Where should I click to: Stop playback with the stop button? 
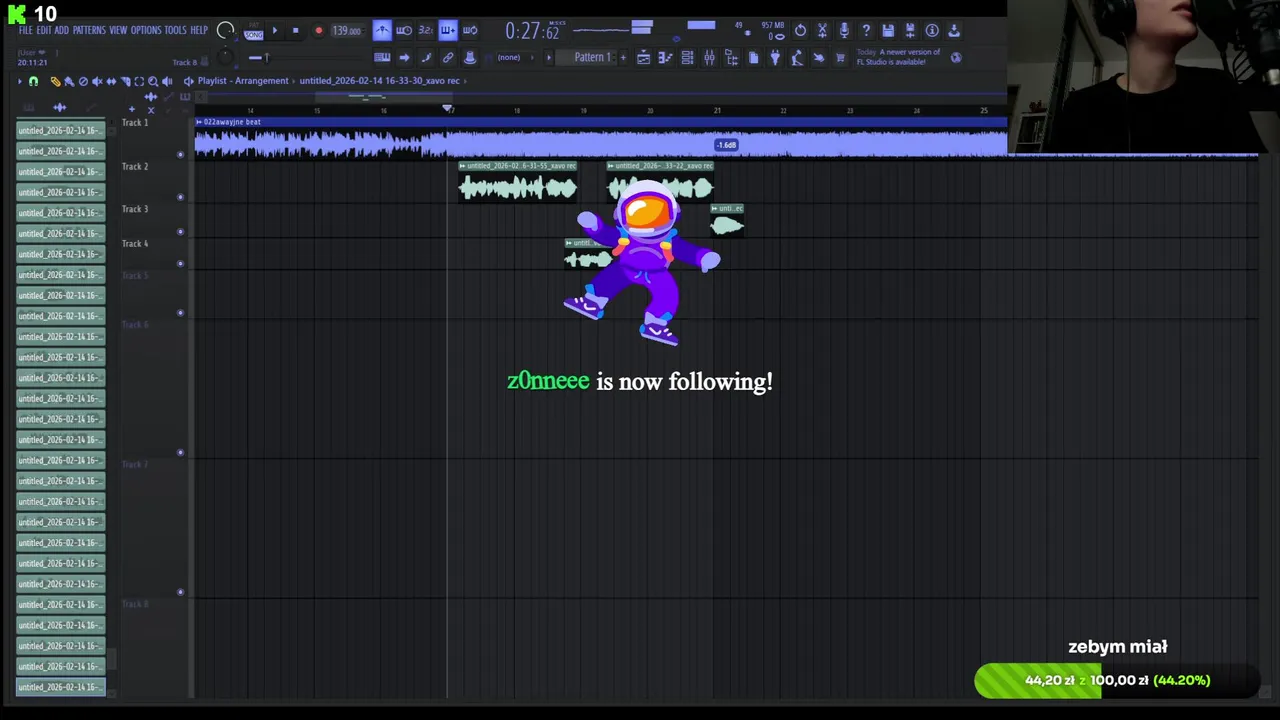[x=296, y=31]
